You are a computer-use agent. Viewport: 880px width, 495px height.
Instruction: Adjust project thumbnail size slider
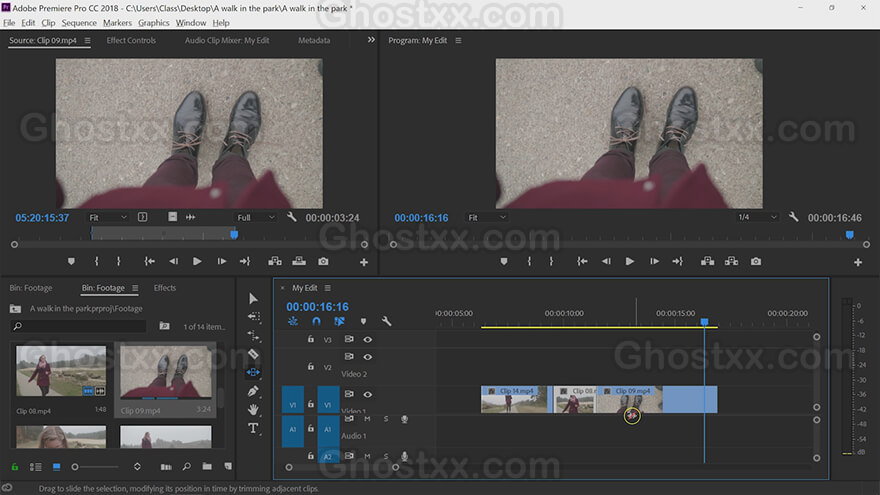75,467
